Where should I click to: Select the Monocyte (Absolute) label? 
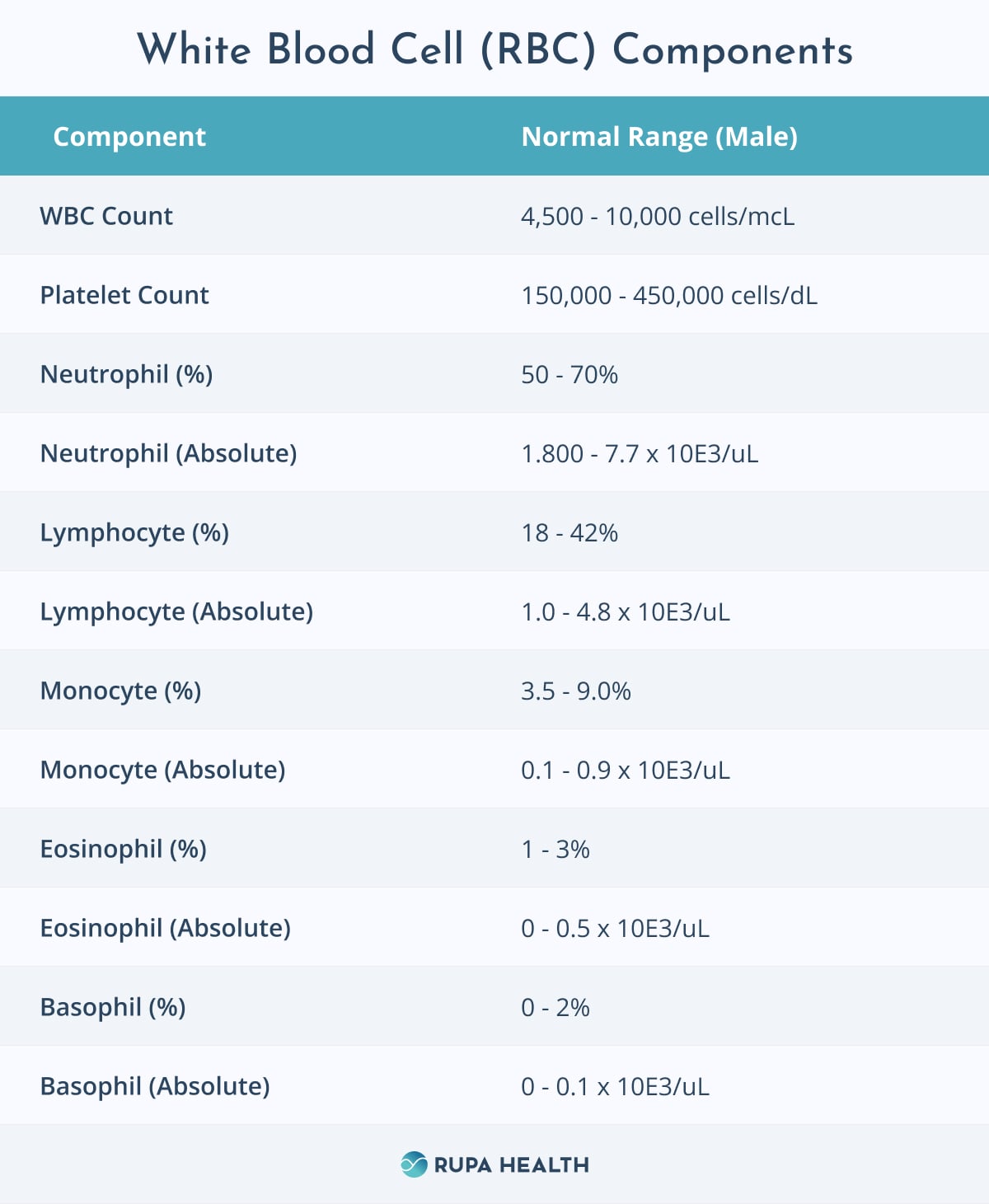tap(163, 771)
